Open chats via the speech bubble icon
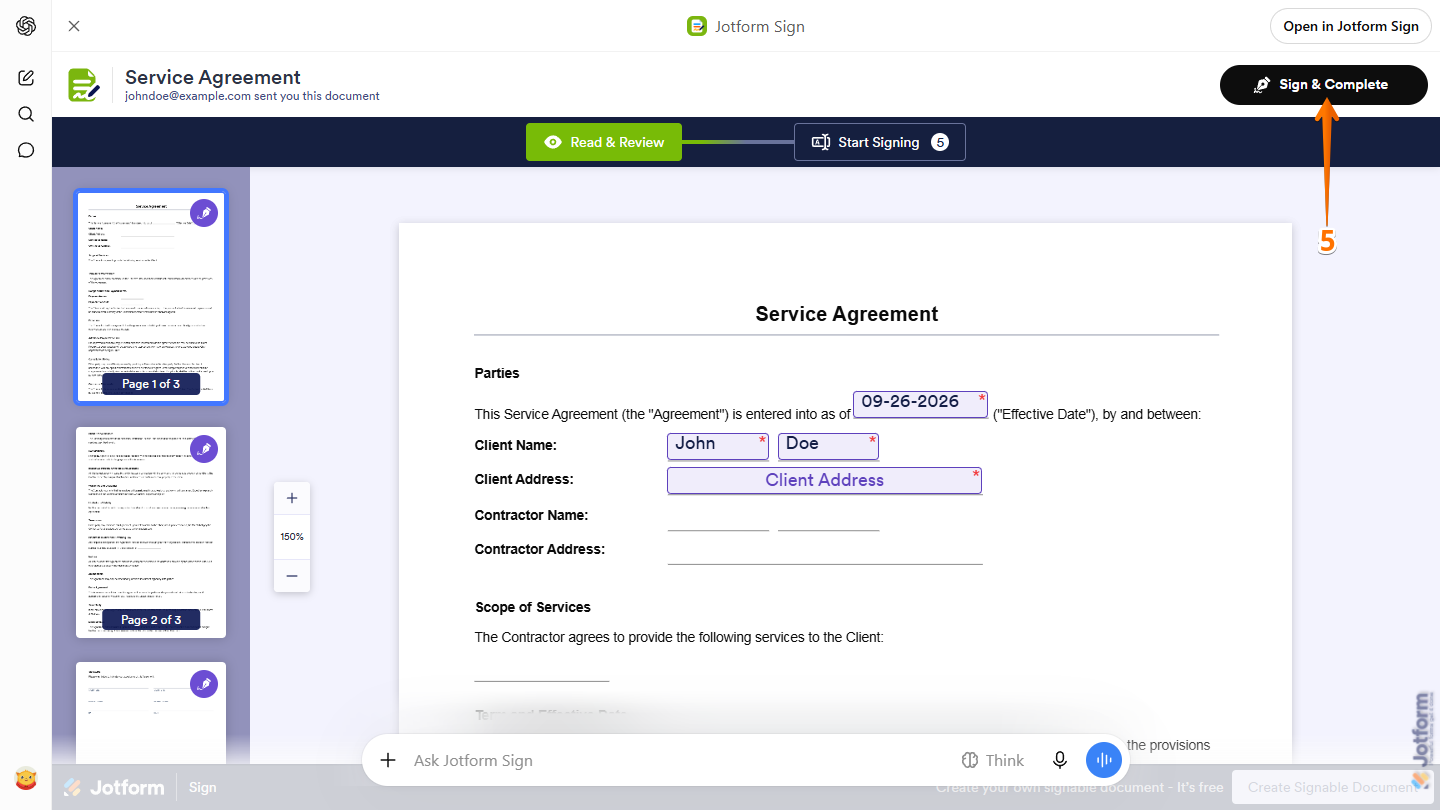This screenshot has height=810, width=1440. click(26, 150)
